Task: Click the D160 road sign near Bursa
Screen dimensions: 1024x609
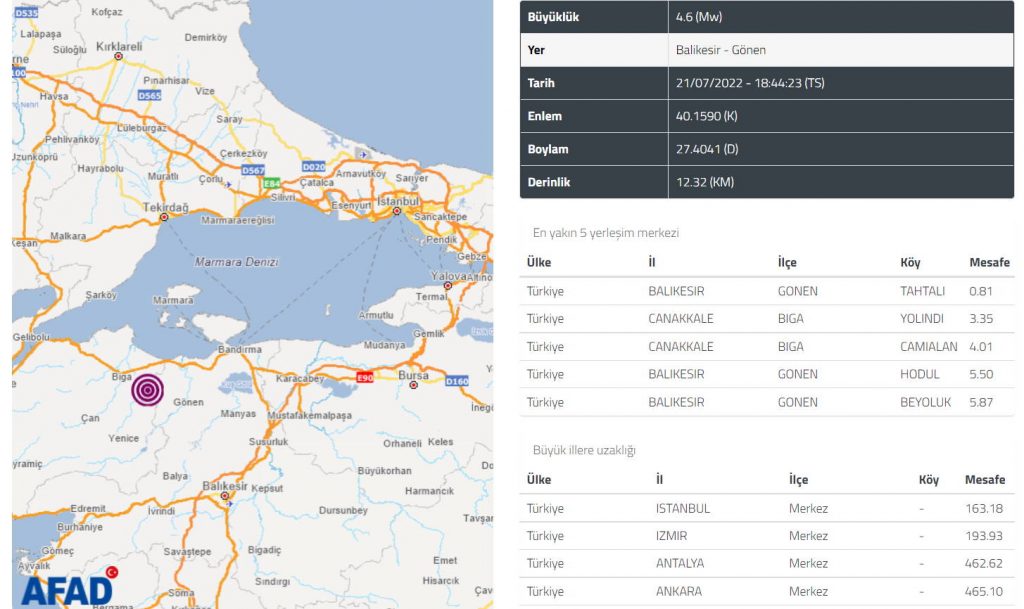Action: [456, 381]
